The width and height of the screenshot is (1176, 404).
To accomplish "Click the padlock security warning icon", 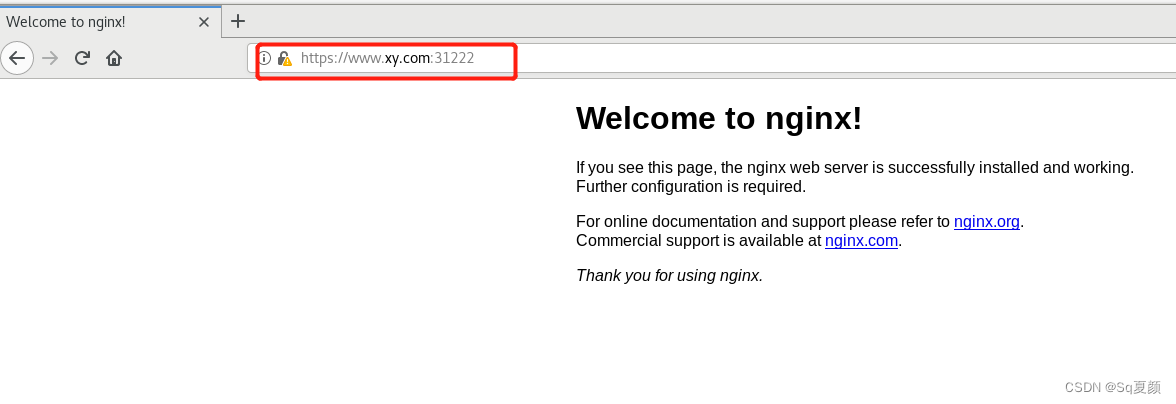I will click(x=284, y=58).
